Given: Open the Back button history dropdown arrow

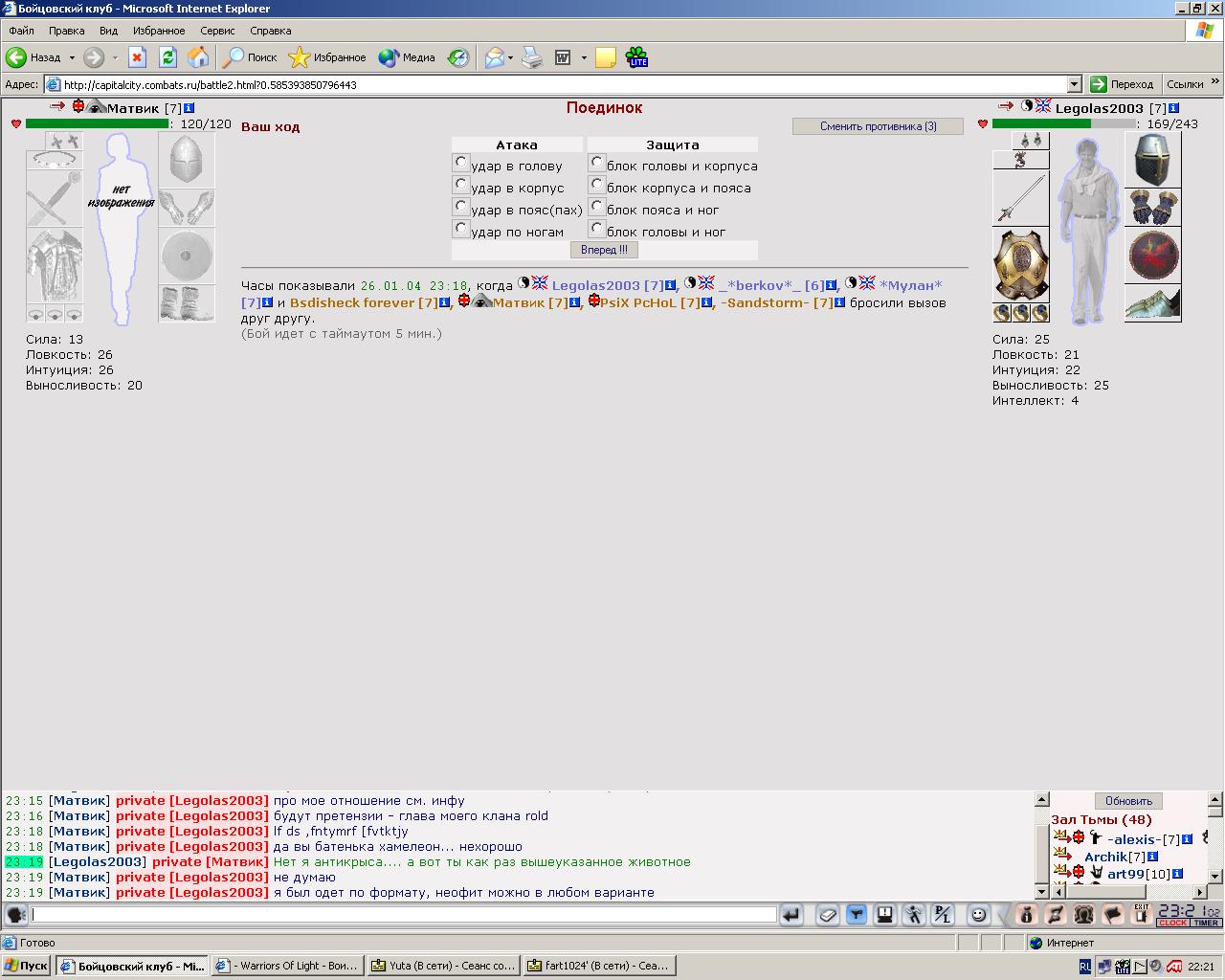Looking at the screenshot, I should point(72,57).
